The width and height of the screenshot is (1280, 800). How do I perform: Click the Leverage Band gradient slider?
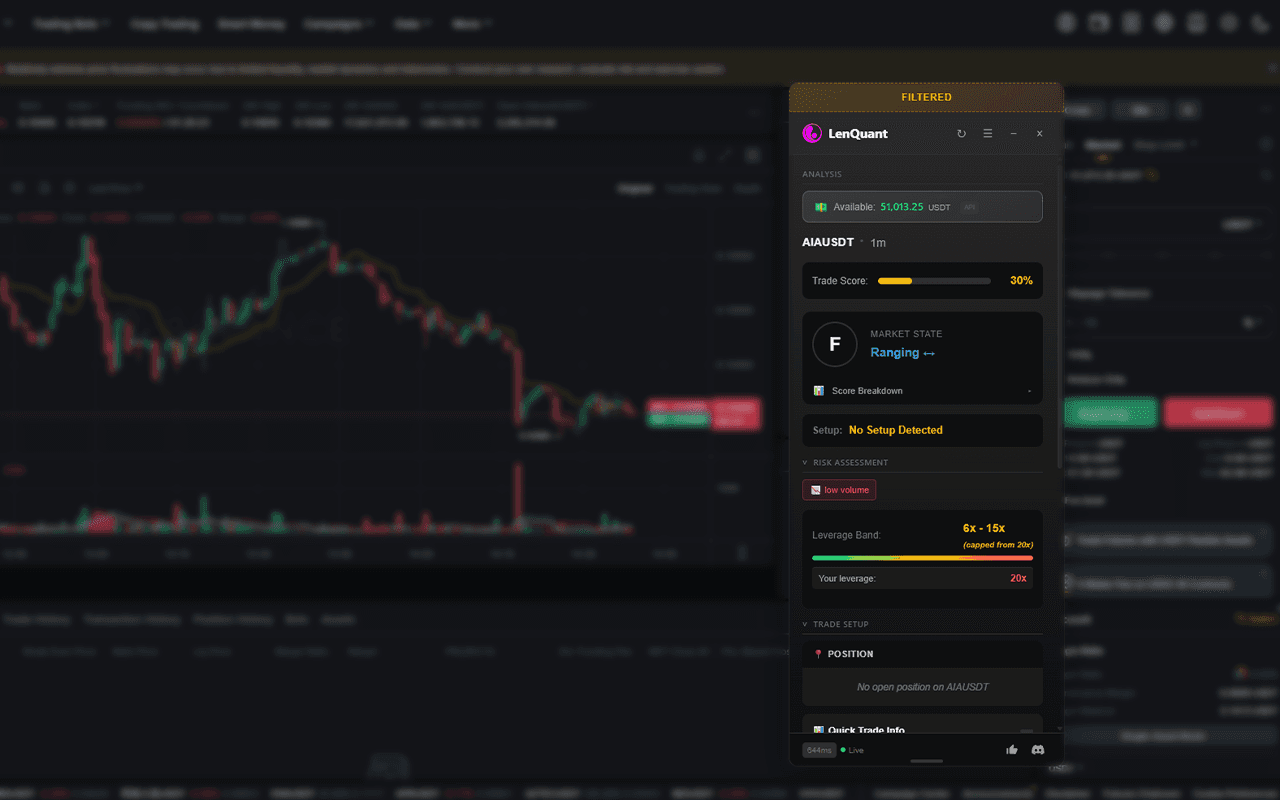pyautogui.click(x=921, y=558)
